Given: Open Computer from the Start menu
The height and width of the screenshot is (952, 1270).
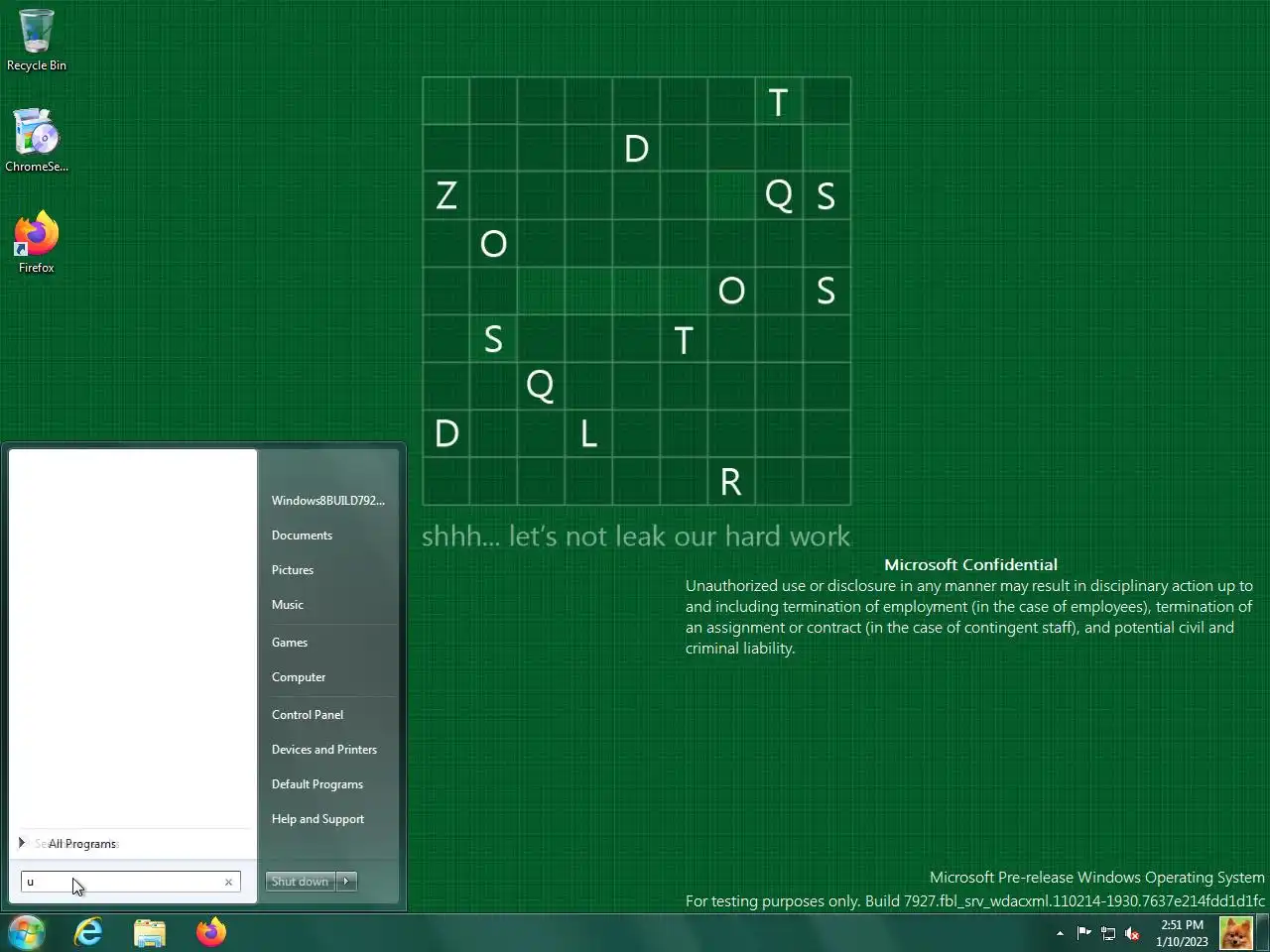Looking at the screenshot, I should (x=299, y=677).
